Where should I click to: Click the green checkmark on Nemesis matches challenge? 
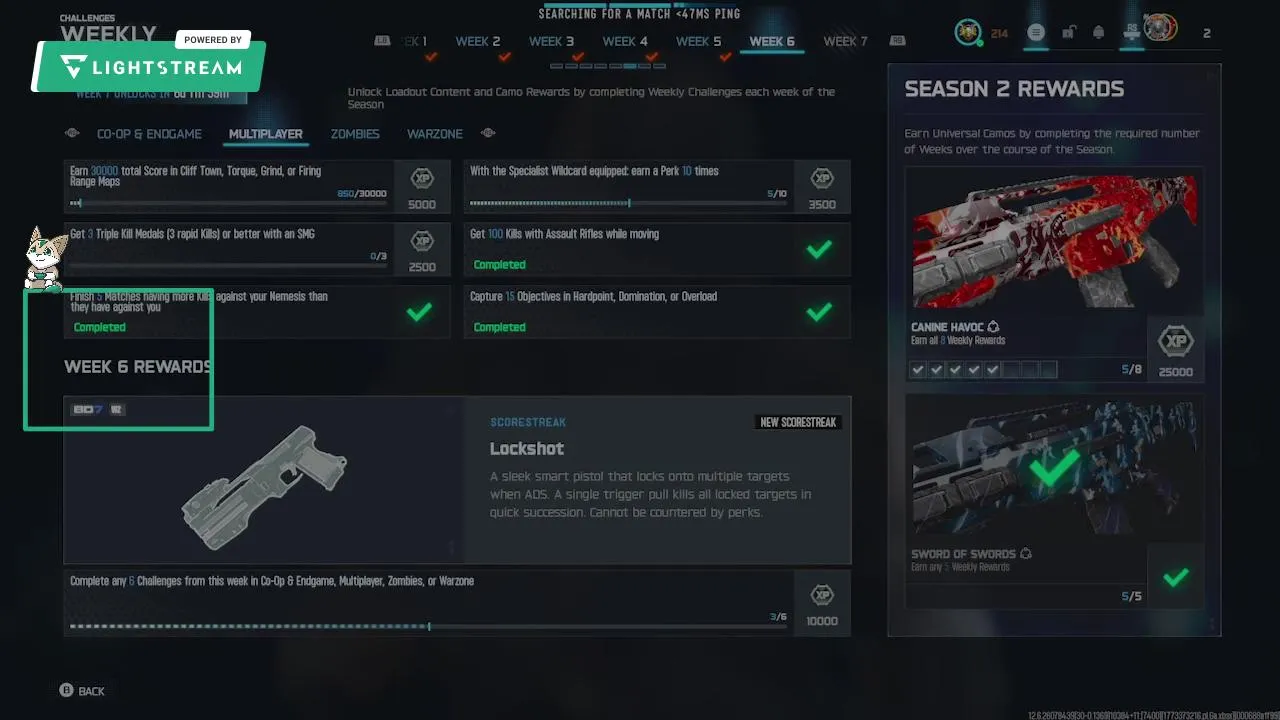419,312
